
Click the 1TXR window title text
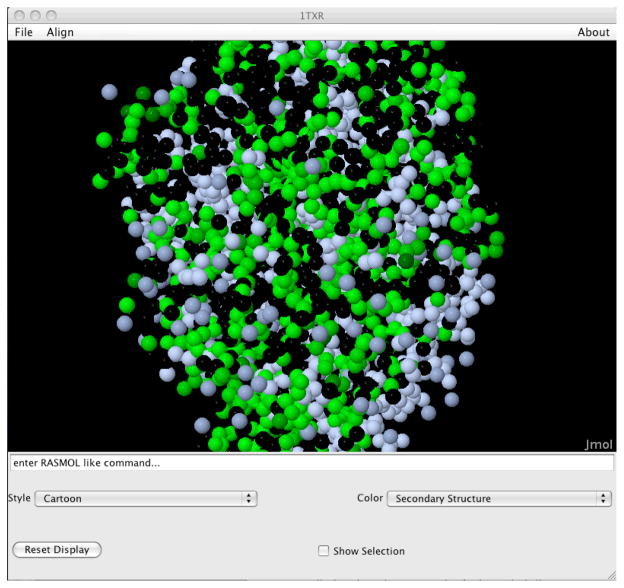point(311,15)
